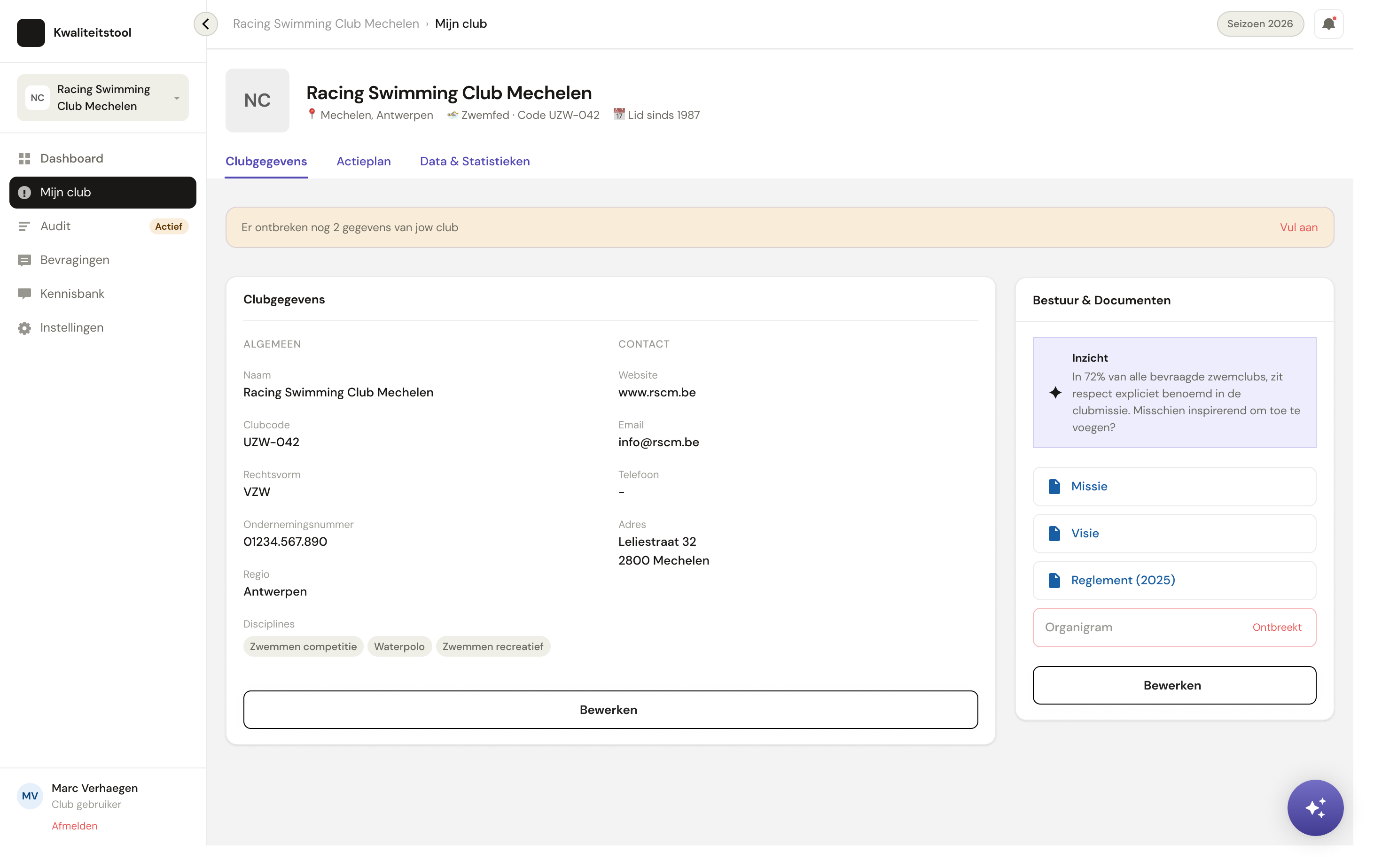This screenshot has height=868, width=1374.
Task: Click the Dashboard grid icon
Action: pyautogui.click(x=24, y=159)
